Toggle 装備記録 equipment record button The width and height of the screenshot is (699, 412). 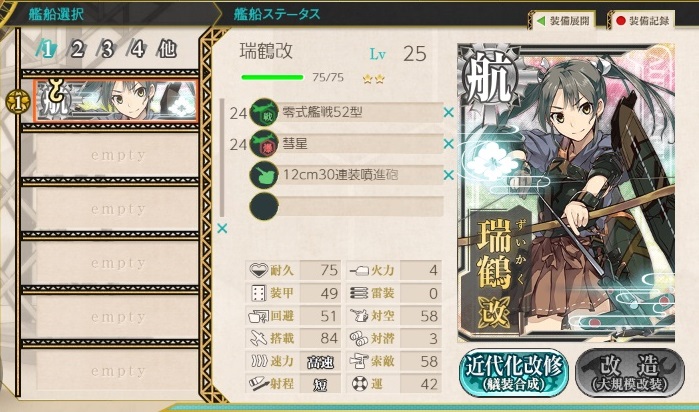tap(642, 21)
